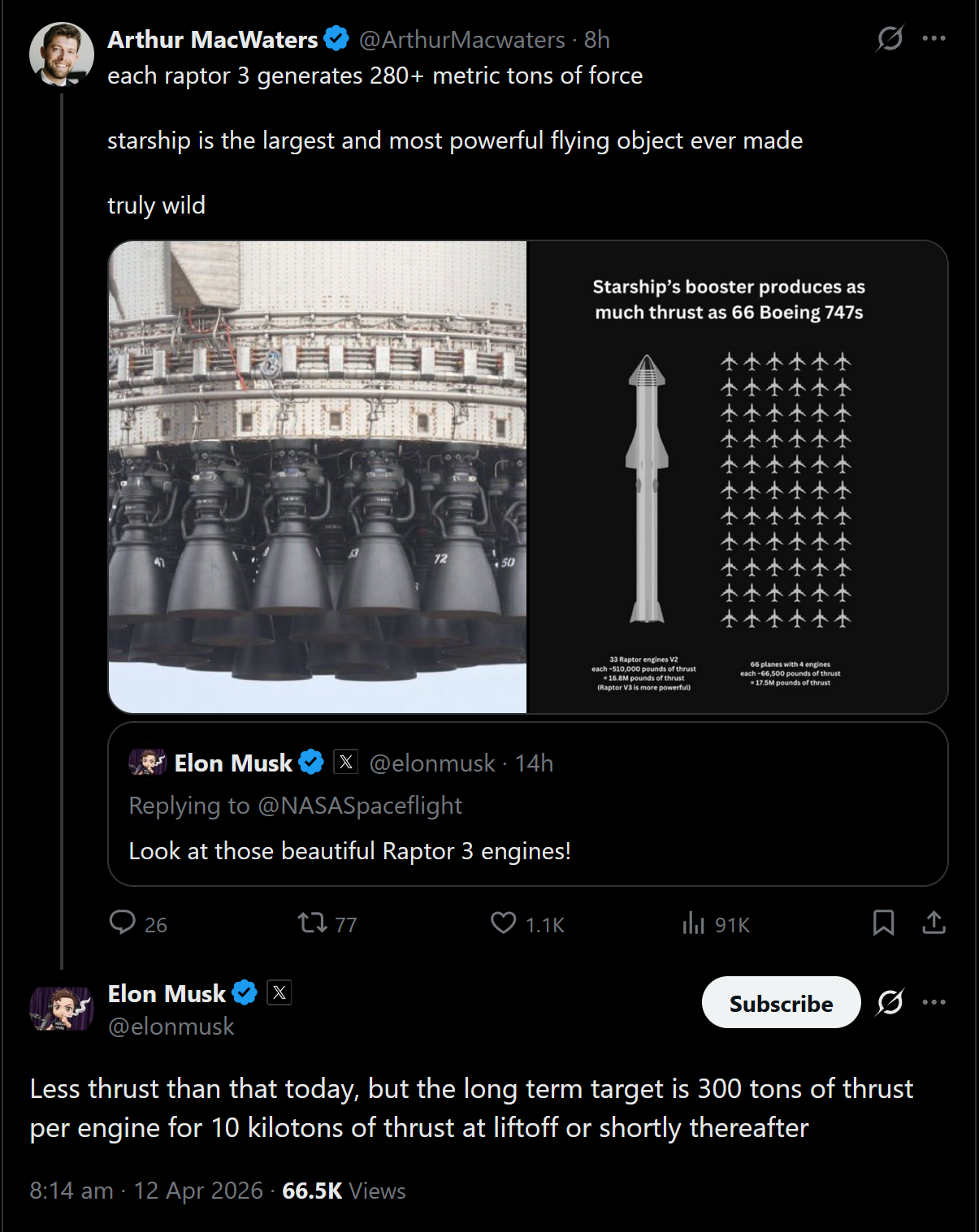Bookmark Arthur MacWaters' post
The width and height of the screenshot is (979, 1232).
(883, 923)
